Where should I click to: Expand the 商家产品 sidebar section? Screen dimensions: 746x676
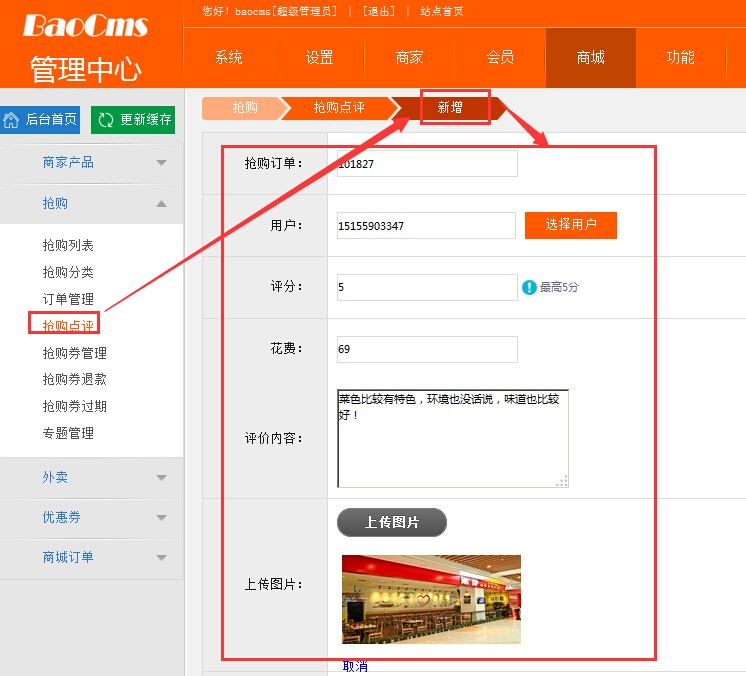(91, 163)
